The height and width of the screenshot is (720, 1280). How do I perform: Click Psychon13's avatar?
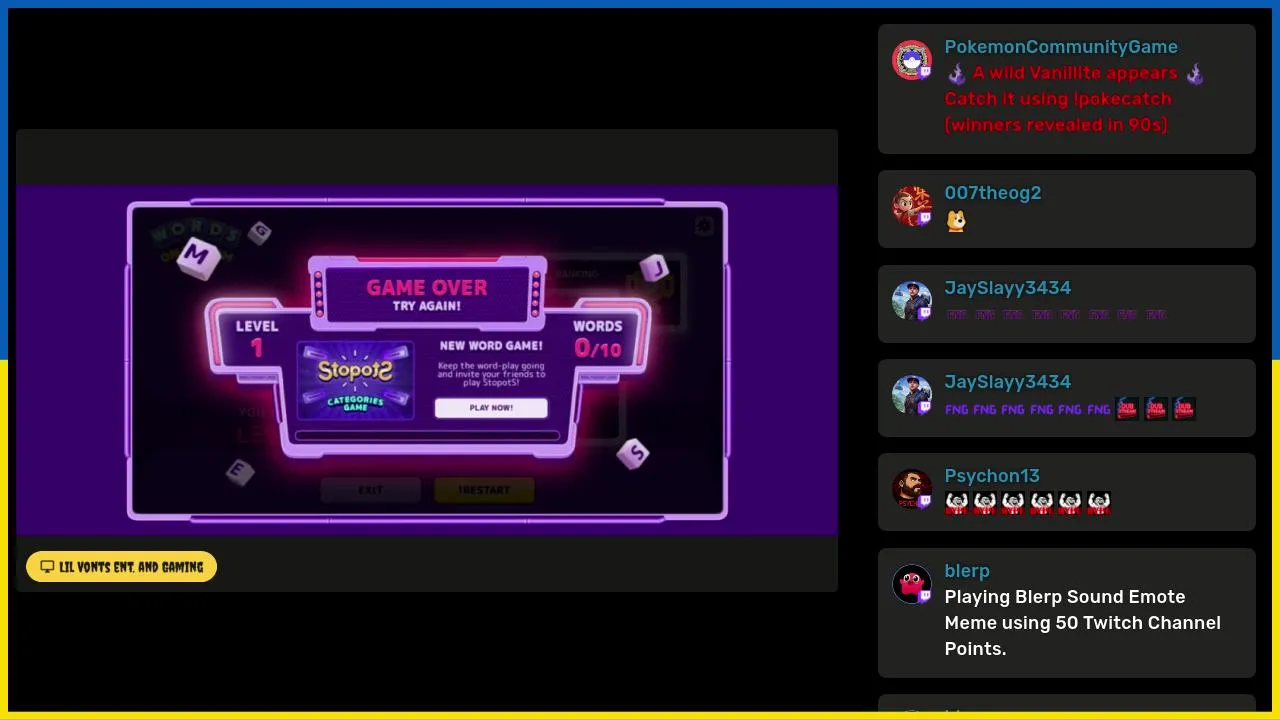(912, 489)
